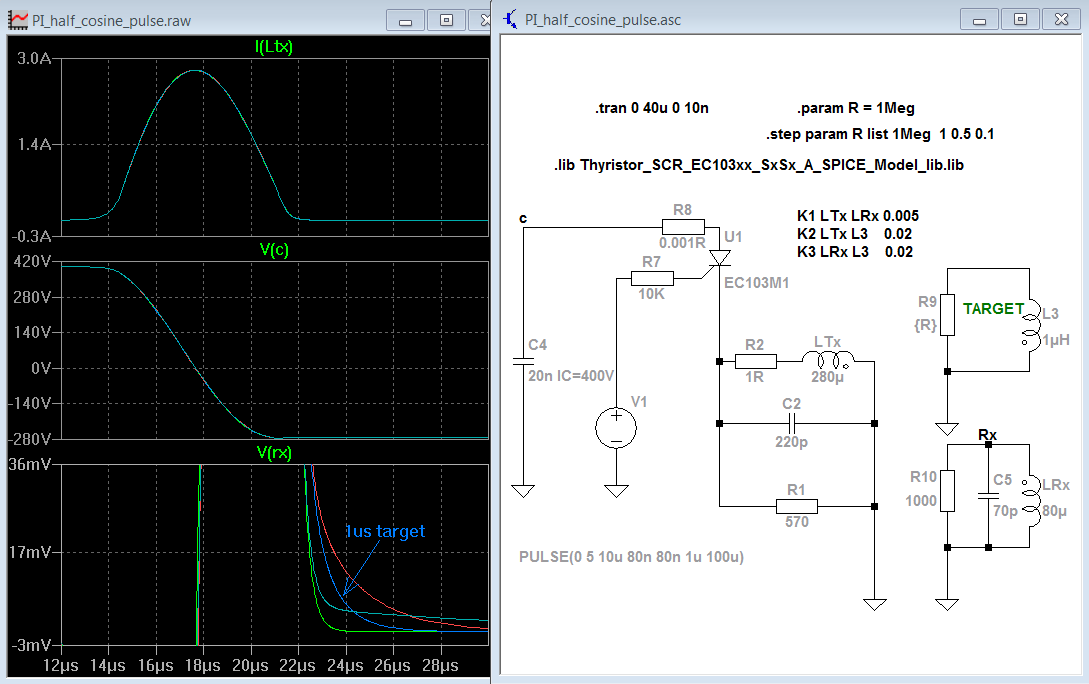Select the L3 1µH inductor symbol
Screen dimensions: 1089x684
1031,324
